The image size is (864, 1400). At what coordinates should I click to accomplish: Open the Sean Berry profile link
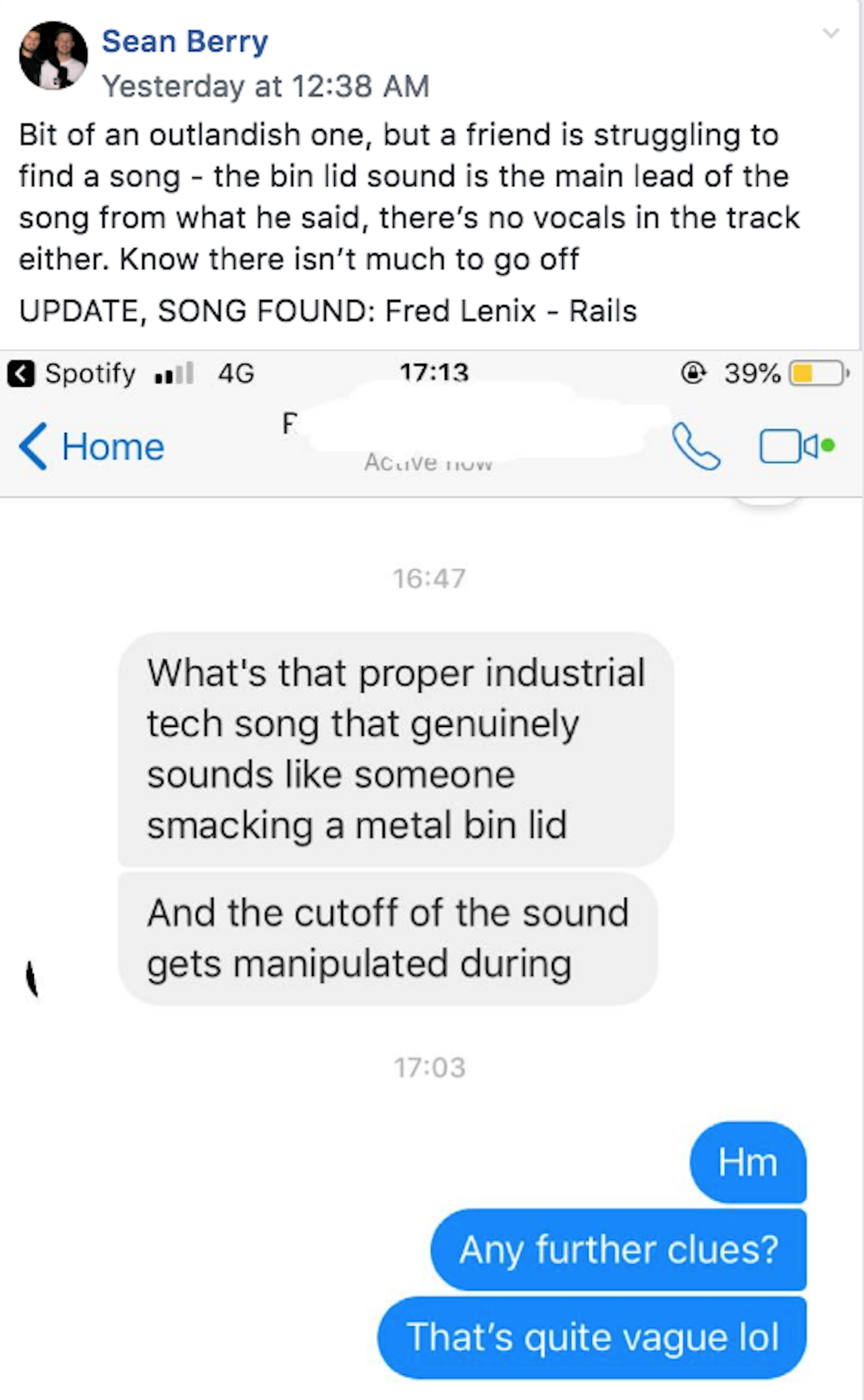click(185, 42)
